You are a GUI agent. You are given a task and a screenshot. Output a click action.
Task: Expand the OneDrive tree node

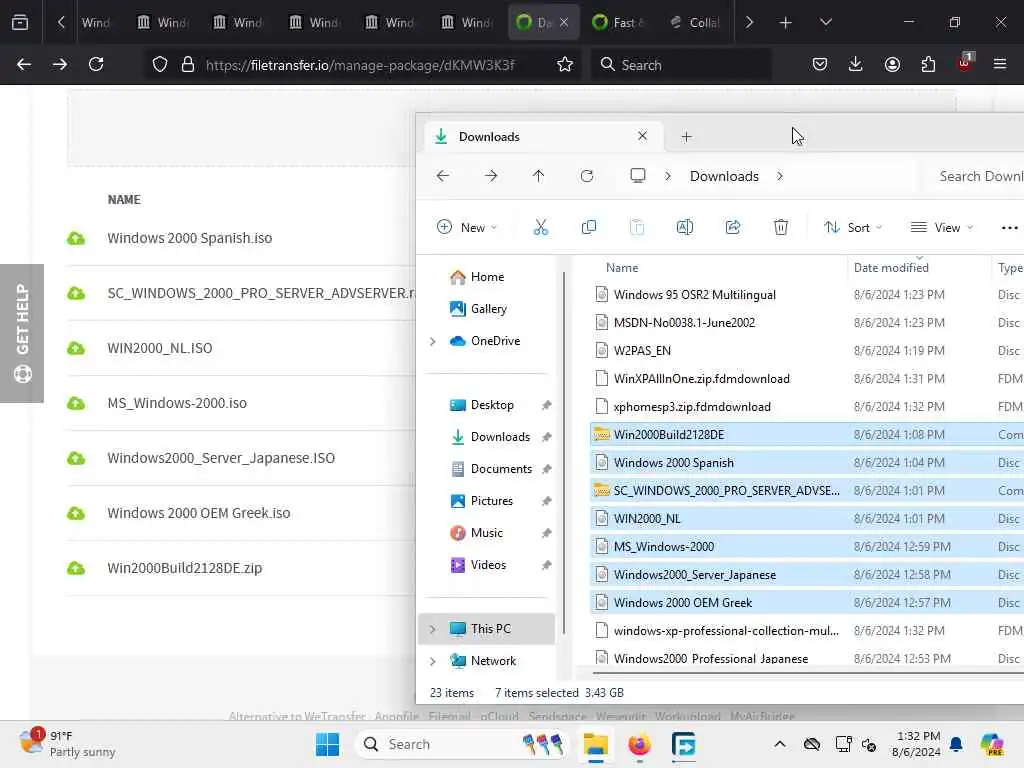click(432, 341)
